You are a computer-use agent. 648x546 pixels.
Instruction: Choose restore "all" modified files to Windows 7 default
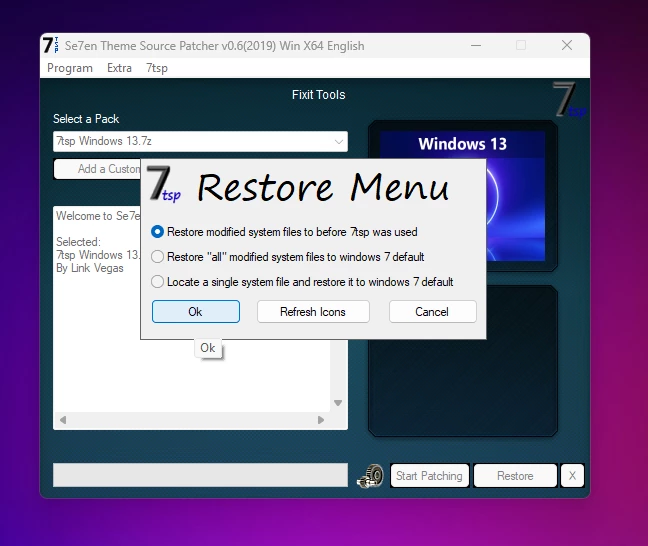(157, 257)
